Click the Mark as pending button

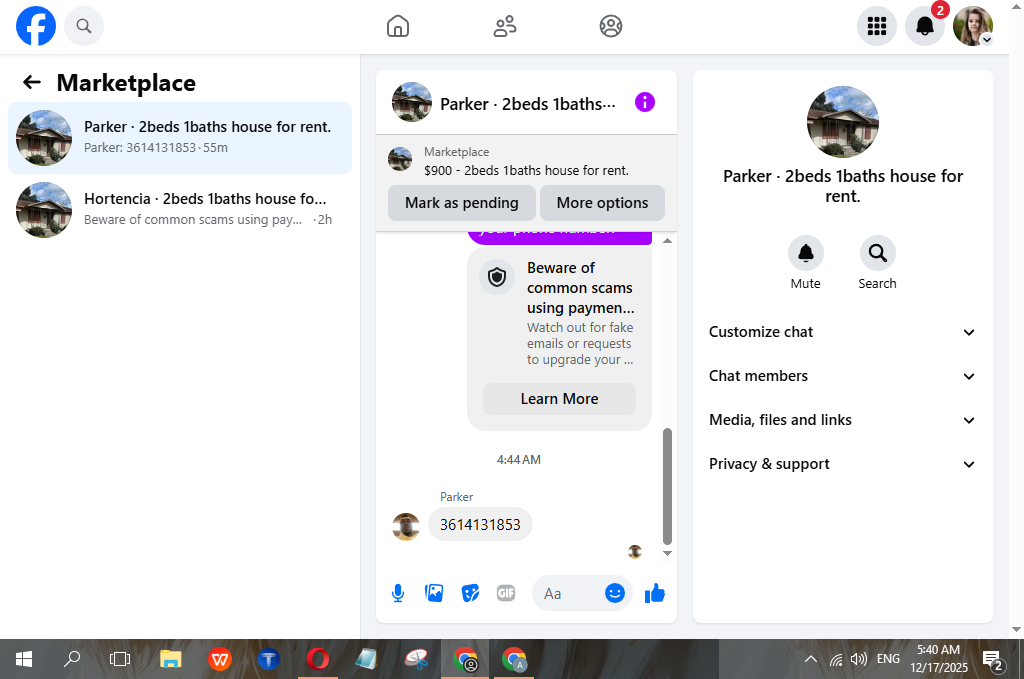click(462, 203)
